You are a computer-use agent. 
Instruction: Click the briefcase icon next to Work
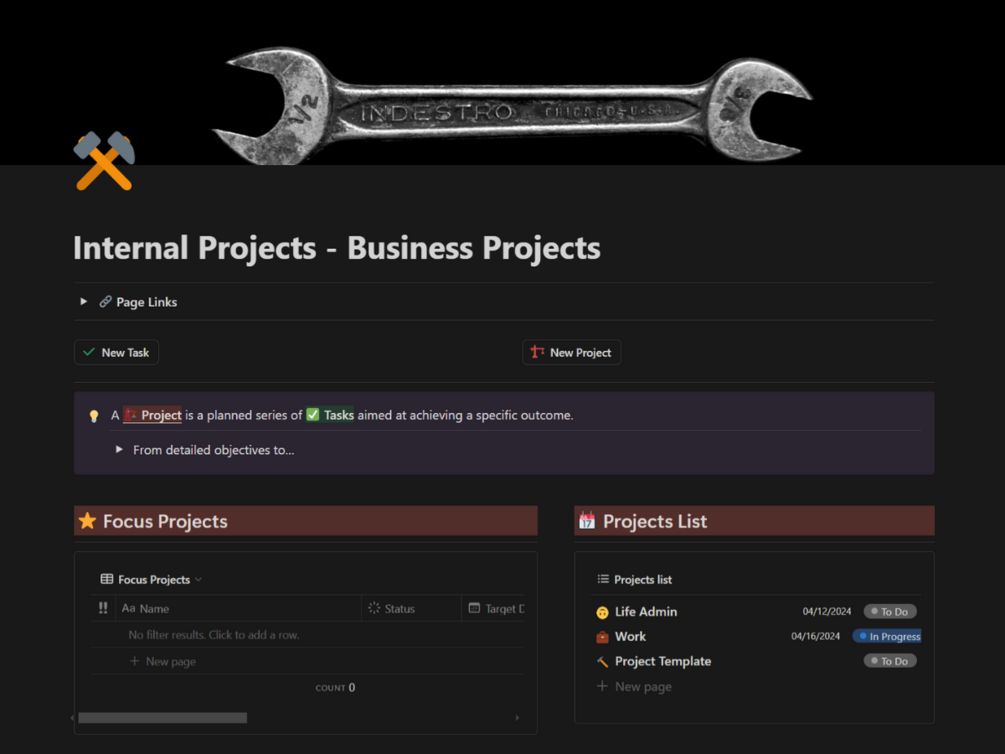tap(603, 636)
